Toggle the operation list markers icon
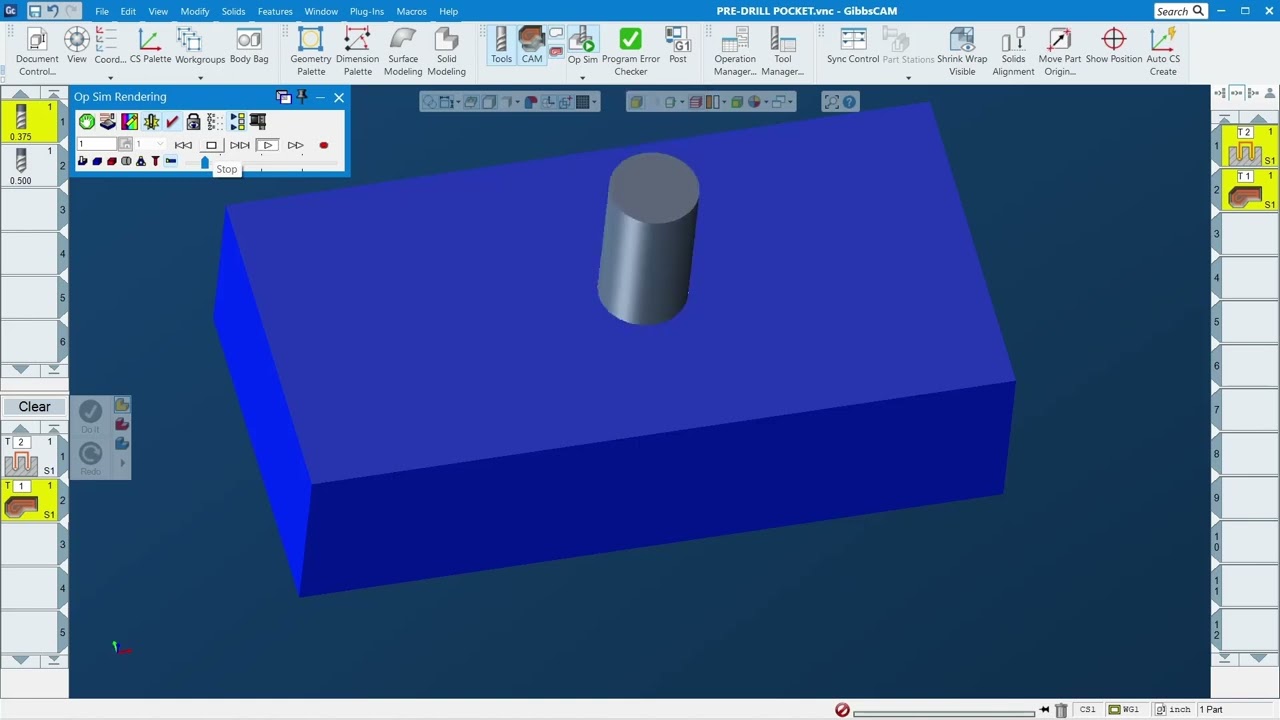1280x720 pixels. [237, 121]
